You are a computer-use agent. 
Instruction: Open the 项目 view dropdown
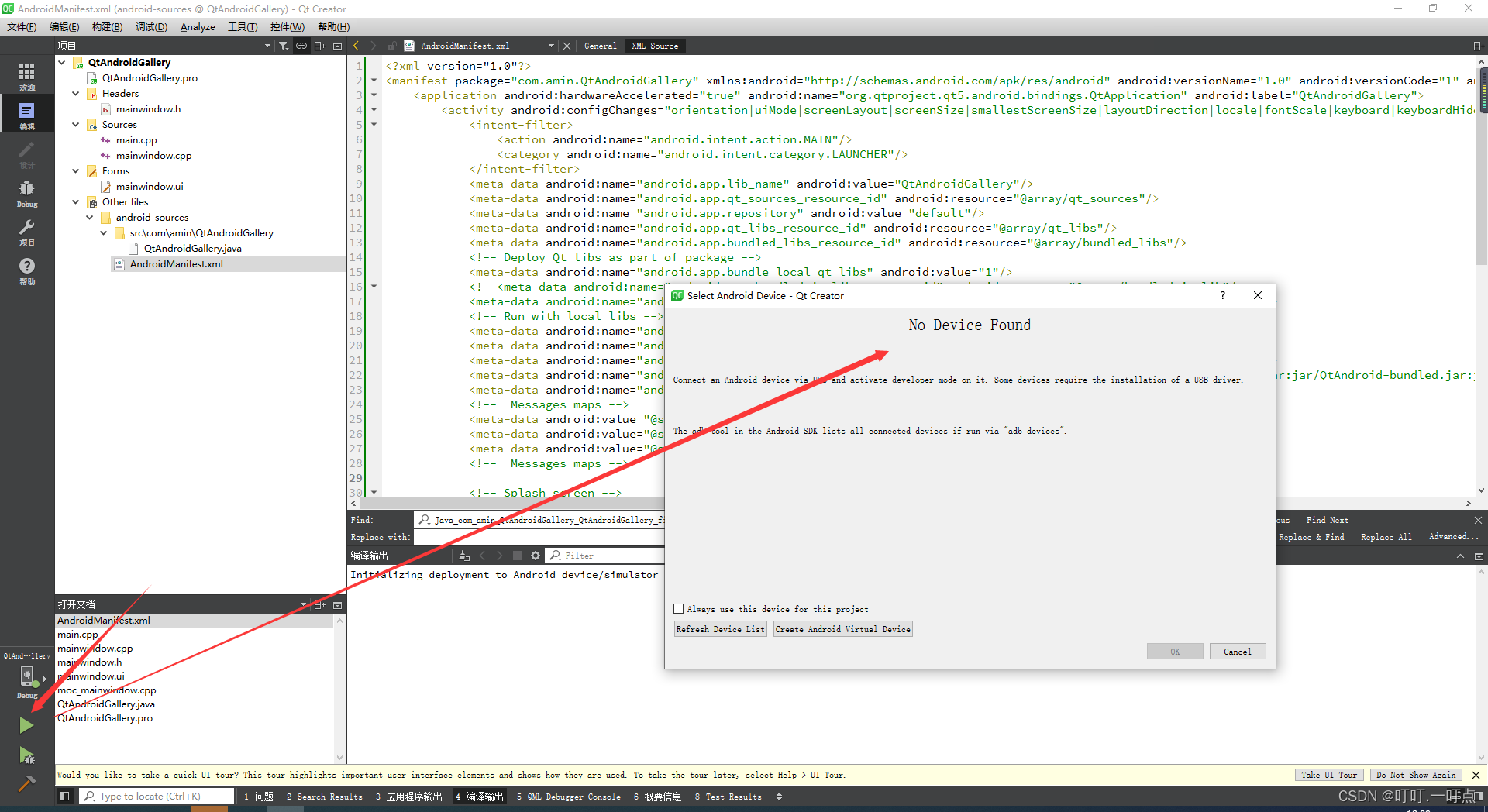[x=267, y=46]
